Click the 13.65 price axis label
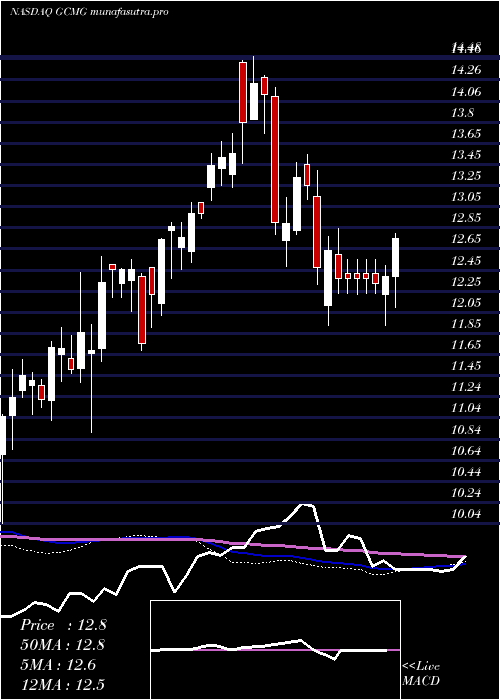This screenshot has height=700, width=500. (x=467, y=134)
